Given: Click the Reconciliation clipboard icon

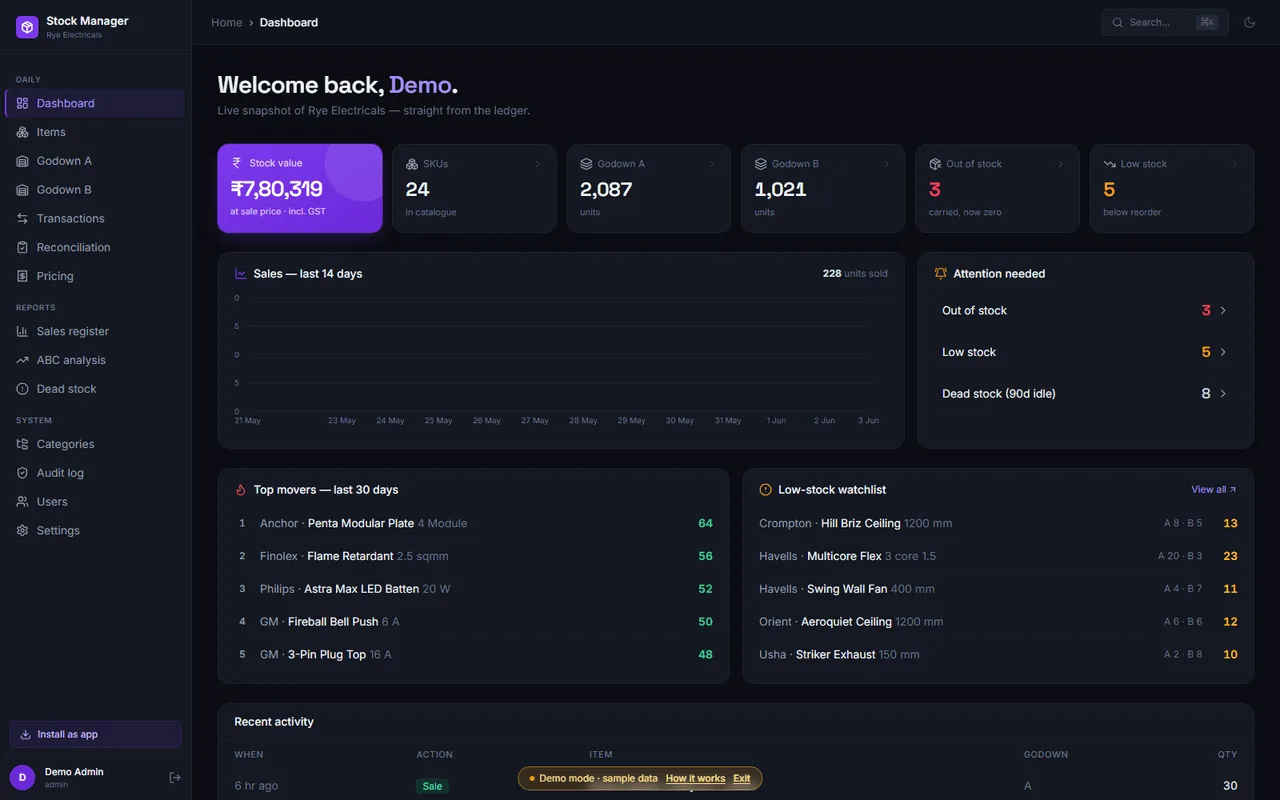Looking at the screenshot, I should 22,247.
